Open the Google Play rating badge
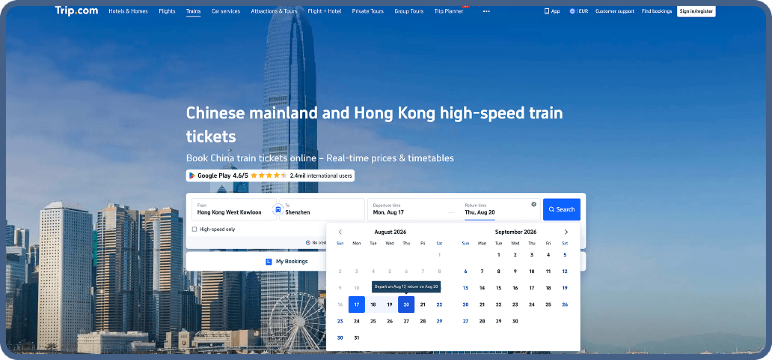The image size is (772, 360). (x=270, y=175)
